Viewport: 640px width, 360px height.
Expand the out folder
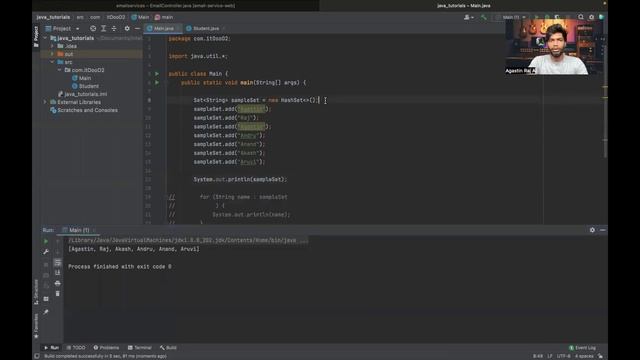[53, 54]
